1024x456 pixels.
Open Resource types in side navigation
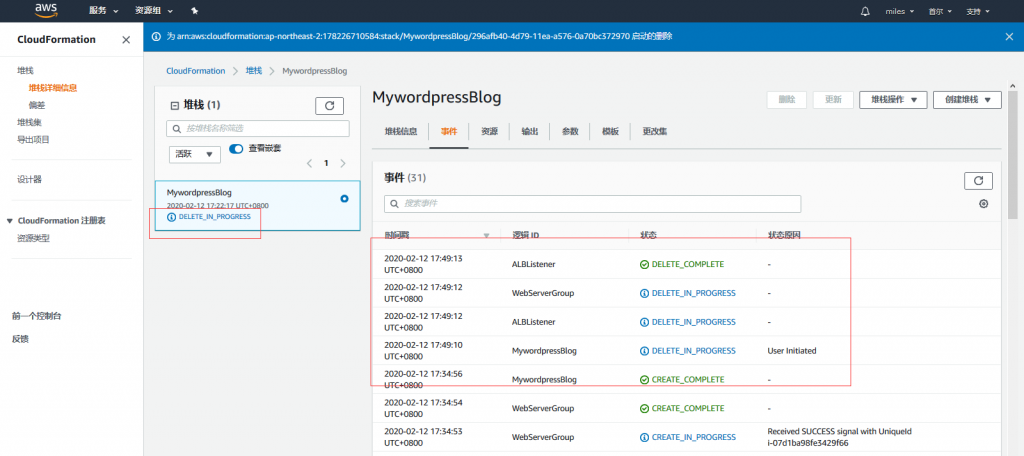coord(33,238)
